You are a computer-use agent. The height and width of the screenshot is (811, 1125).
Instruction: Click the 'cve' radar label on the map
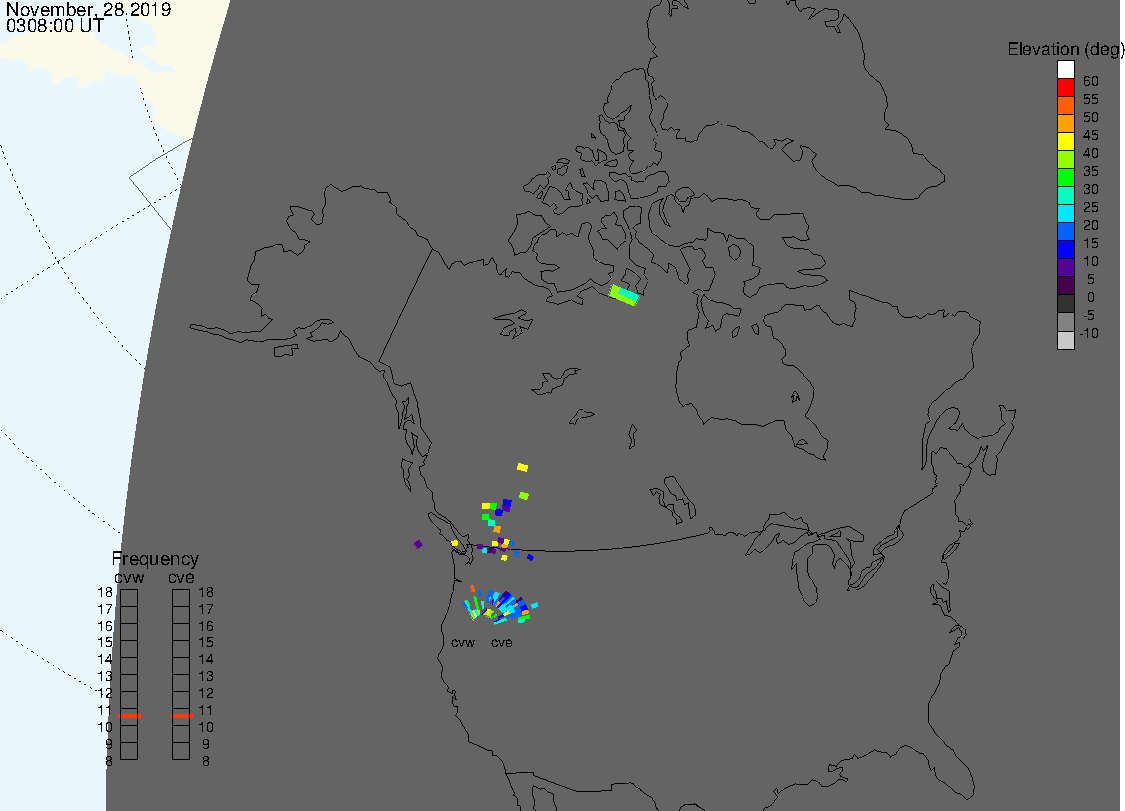(x=502, y=642)
